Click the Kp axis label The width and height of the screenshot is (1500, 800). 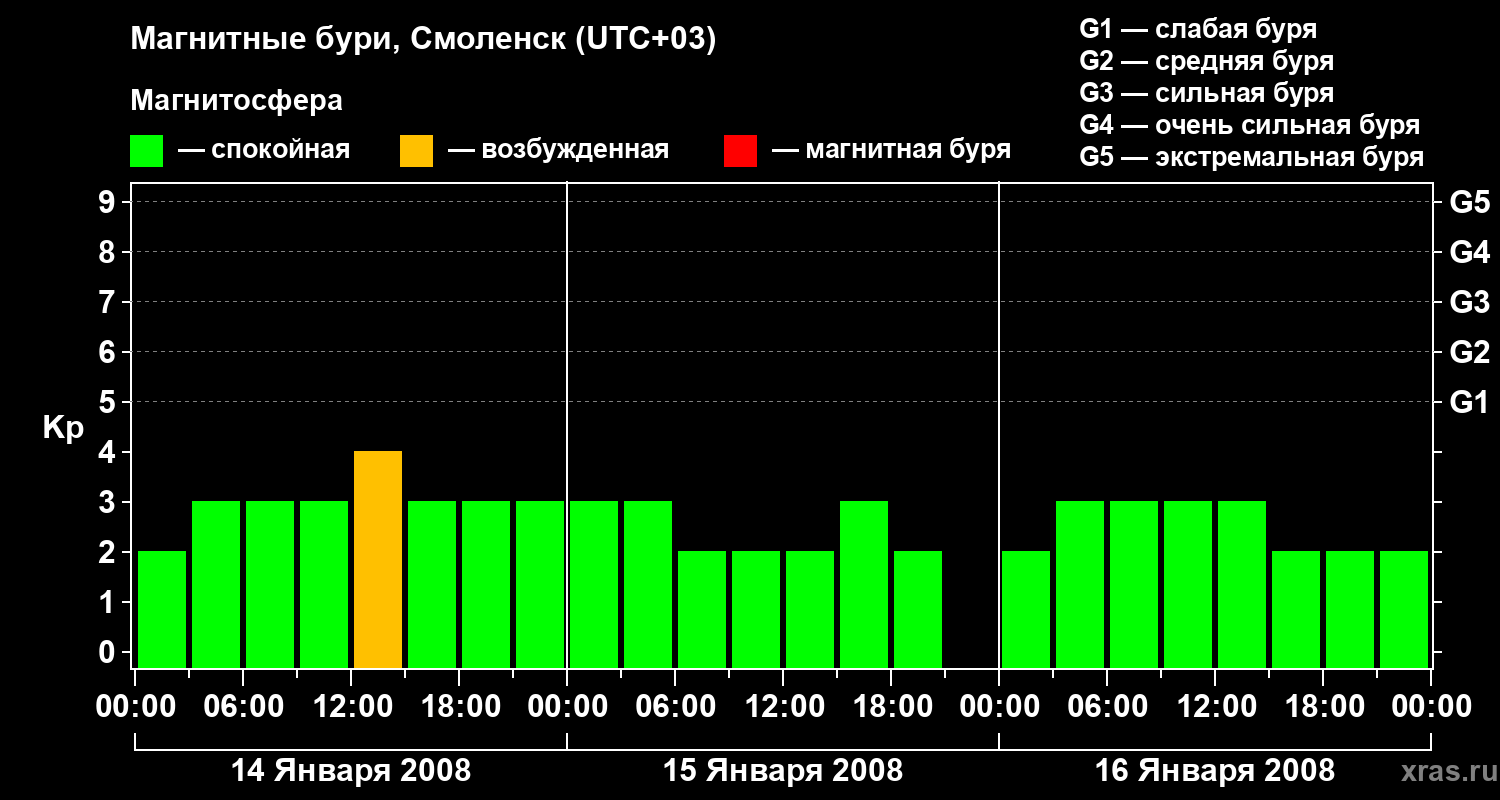tap(63, 428)
